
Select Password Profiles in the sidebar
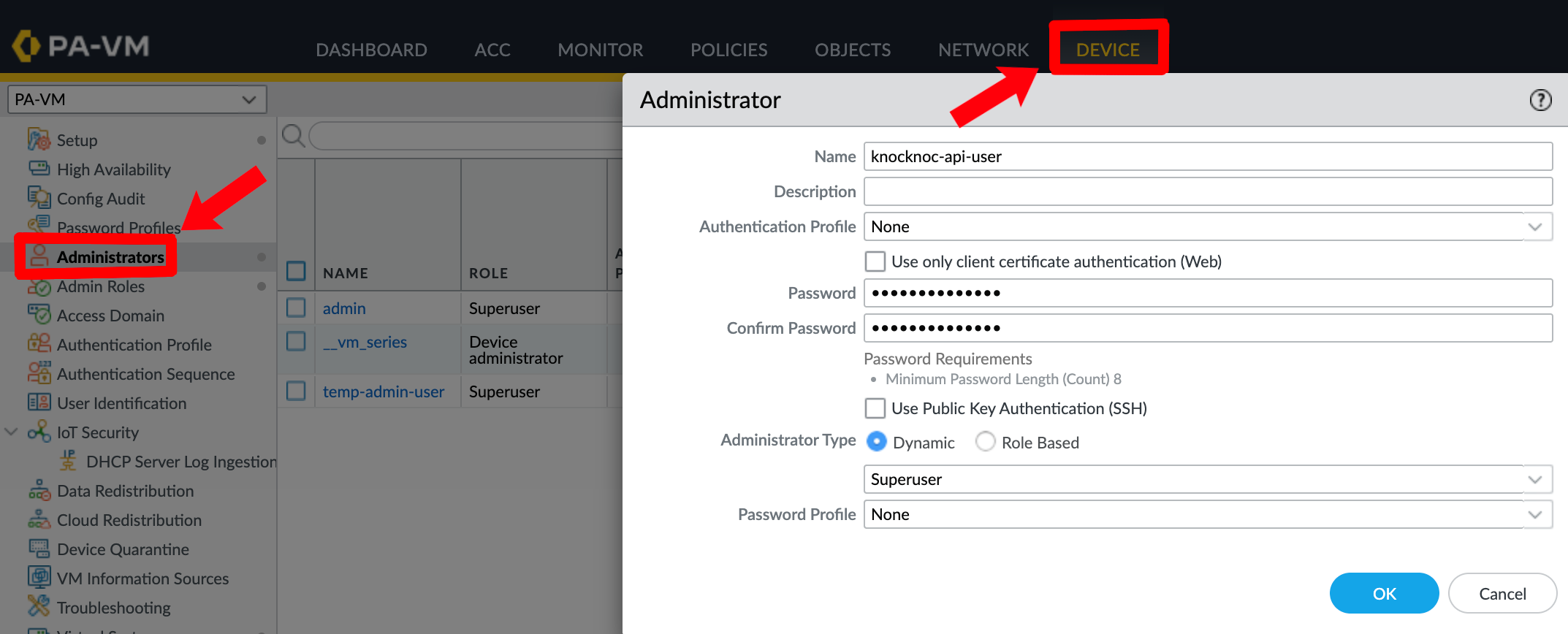118,228
